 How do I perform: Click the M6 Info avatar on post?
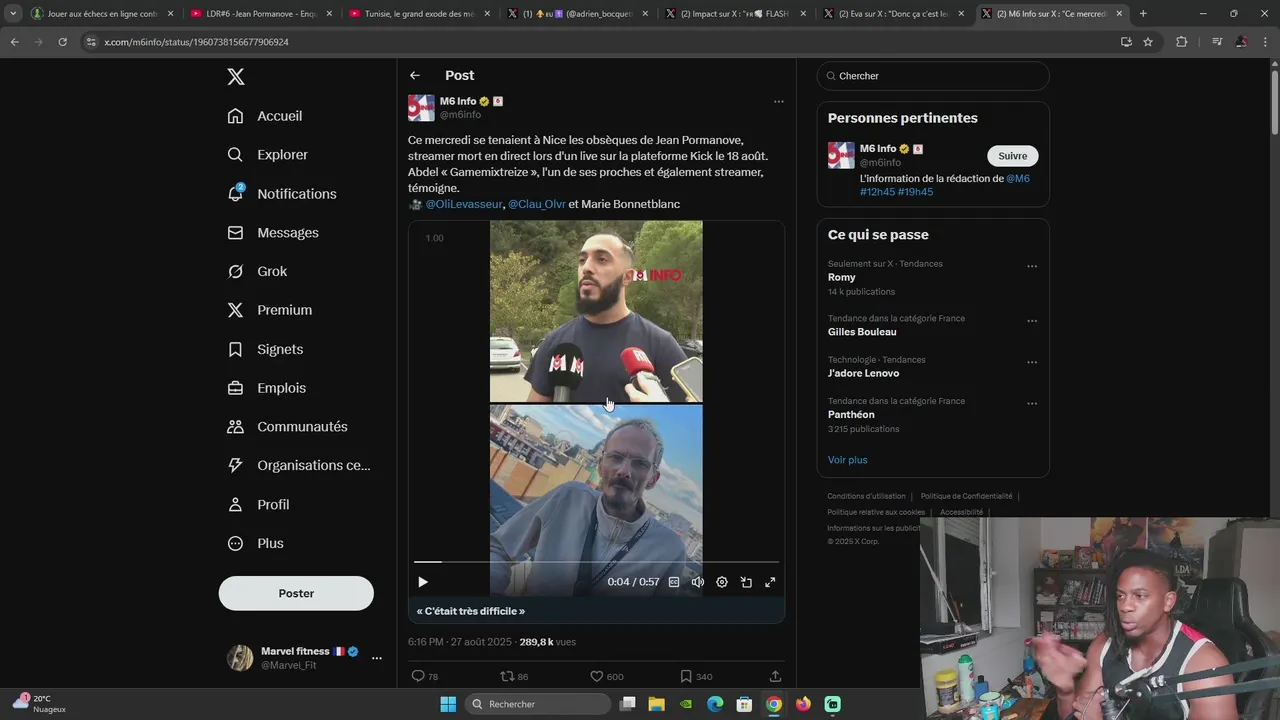click(x=421, y=108)
